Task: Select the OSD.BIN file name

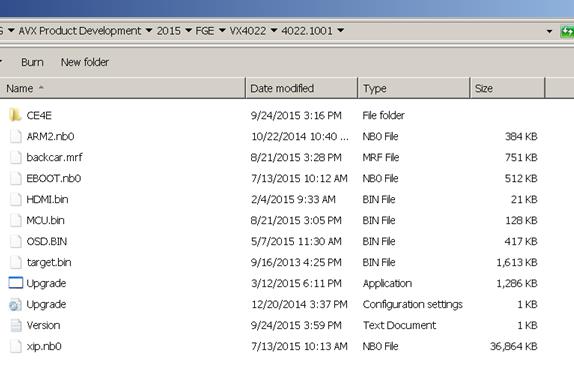Action: pos(47,242)
